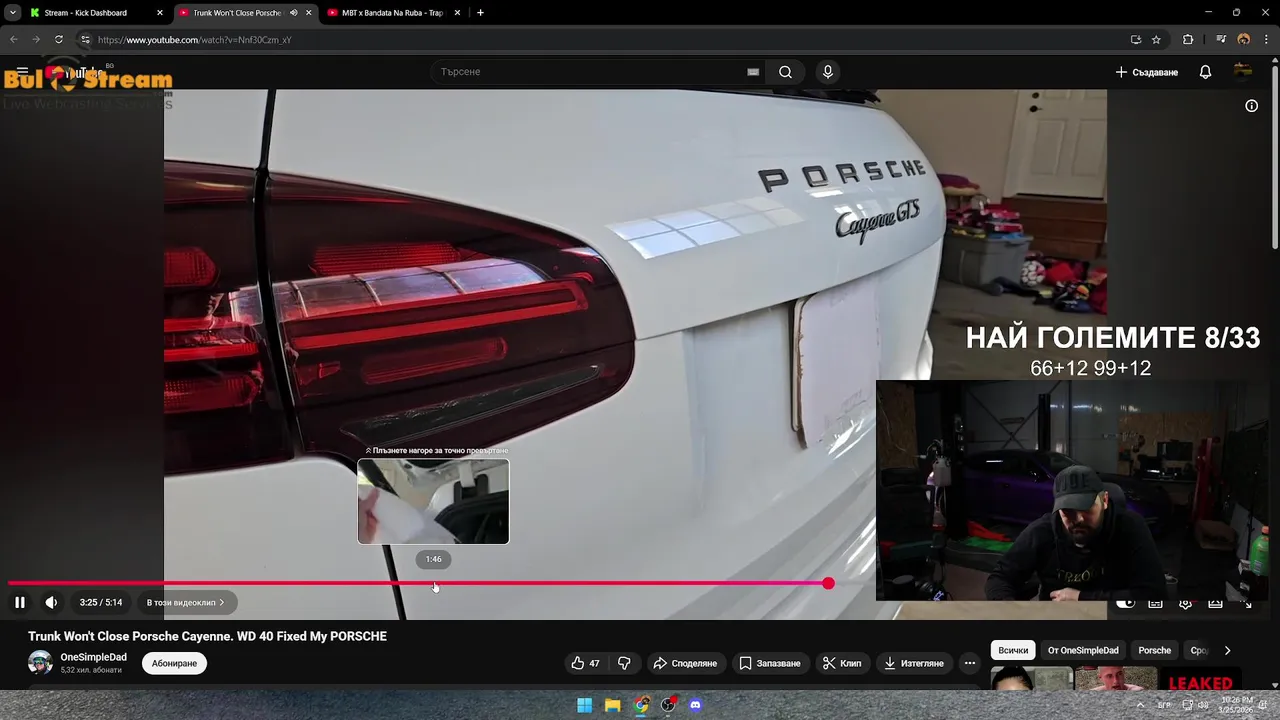Open Chrome profile avatar
1280x720 pixels.
click(1243, 40)
